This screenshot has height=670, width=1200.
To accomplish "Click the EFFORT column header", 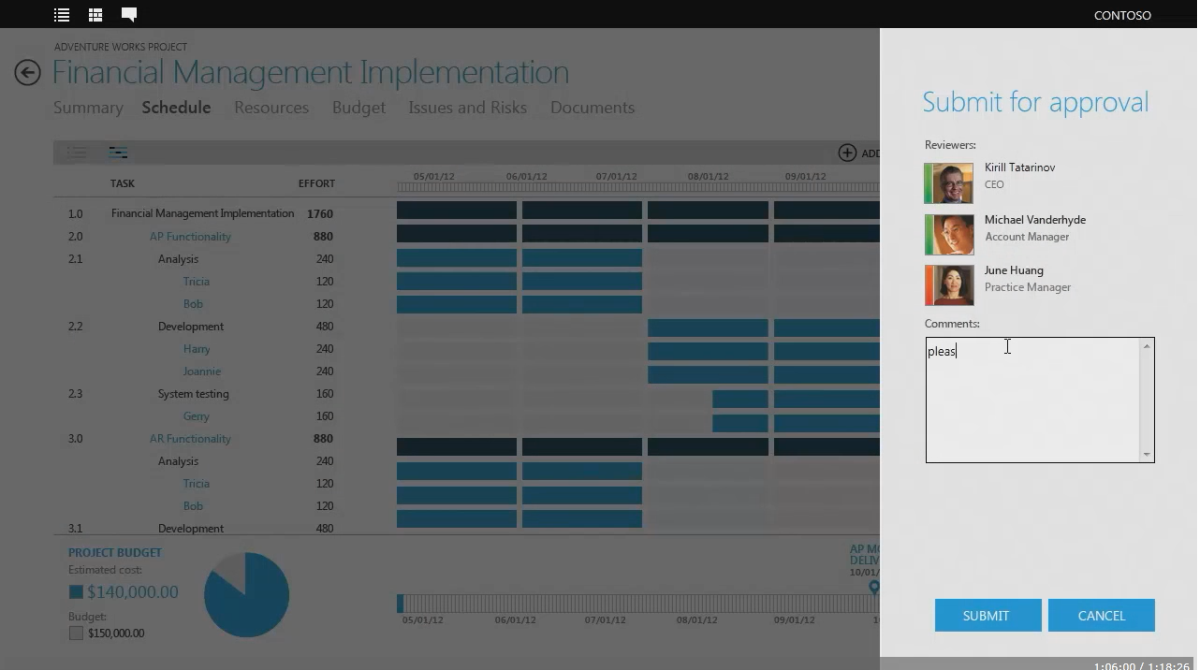I will (x=316, y=184).
